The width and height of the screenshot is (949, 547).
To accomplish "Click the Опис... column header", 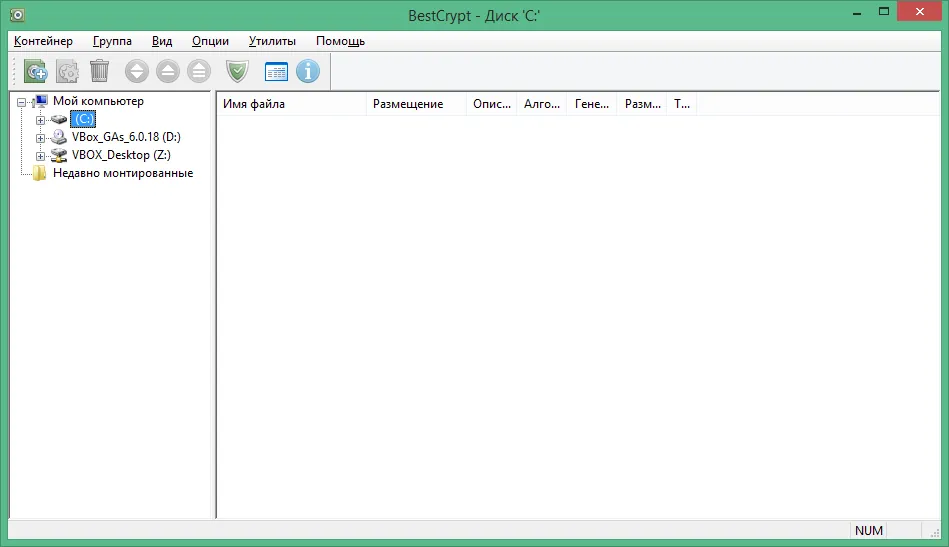I will pos(491,104).
